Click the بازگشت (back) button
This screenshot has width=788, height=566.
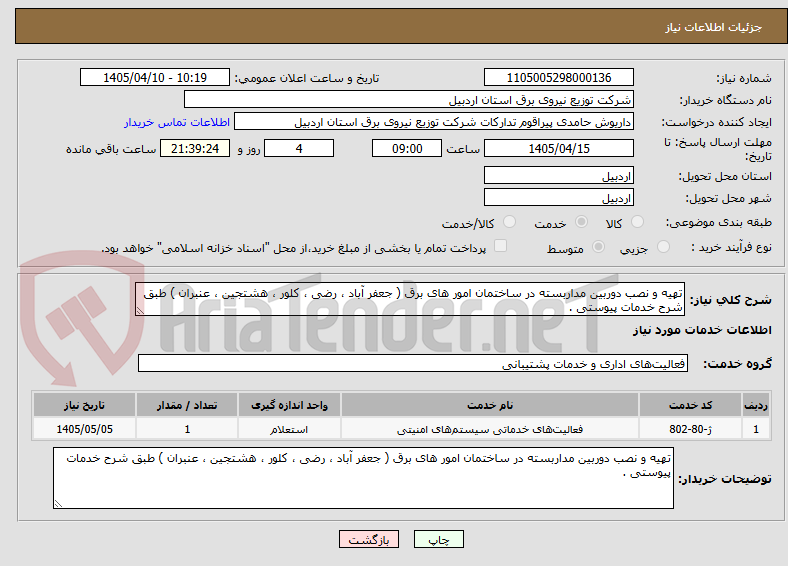(369, 539)
